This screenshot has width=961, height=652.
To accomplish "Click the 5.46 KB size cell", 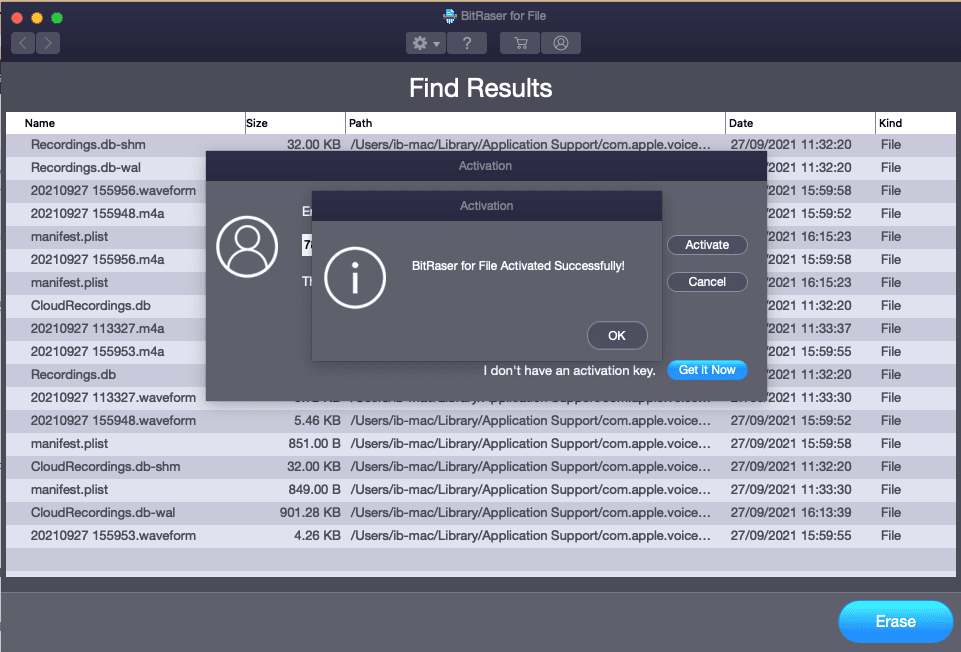I will tap(317, 420).
